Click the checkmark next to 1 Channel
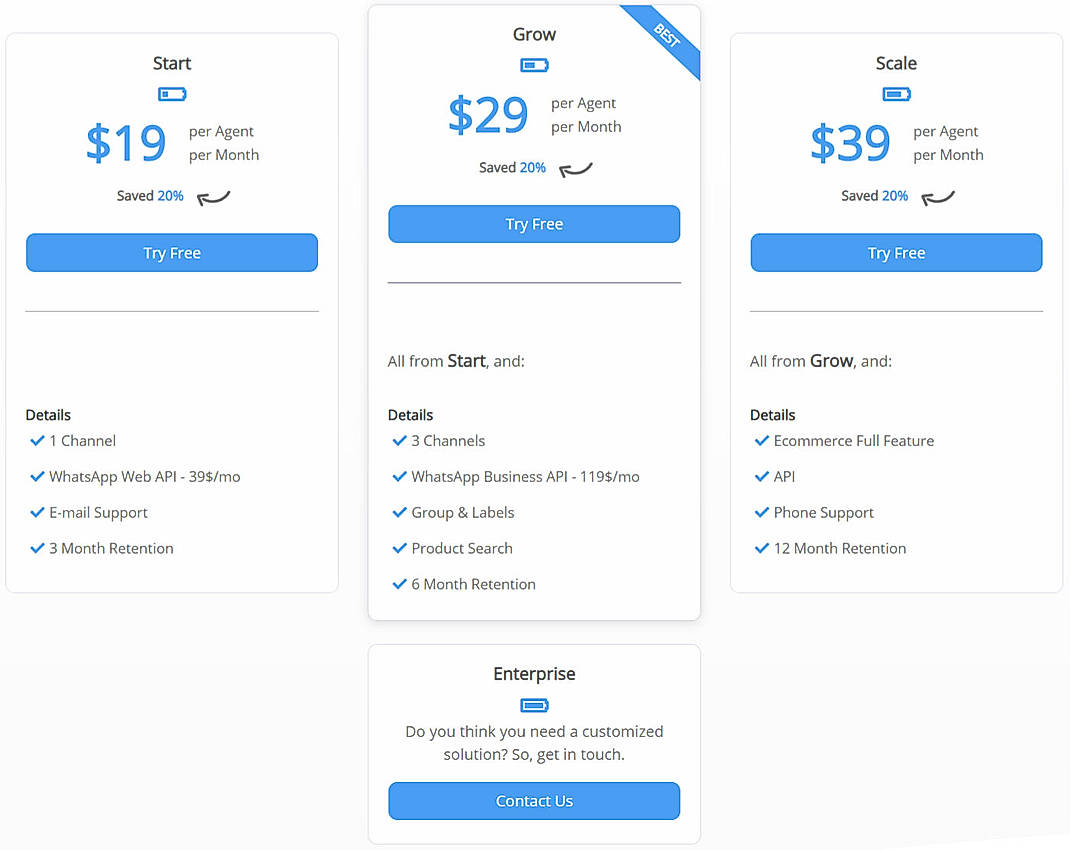Screen dimensions: 1070x850 click(x=38, y=441)
